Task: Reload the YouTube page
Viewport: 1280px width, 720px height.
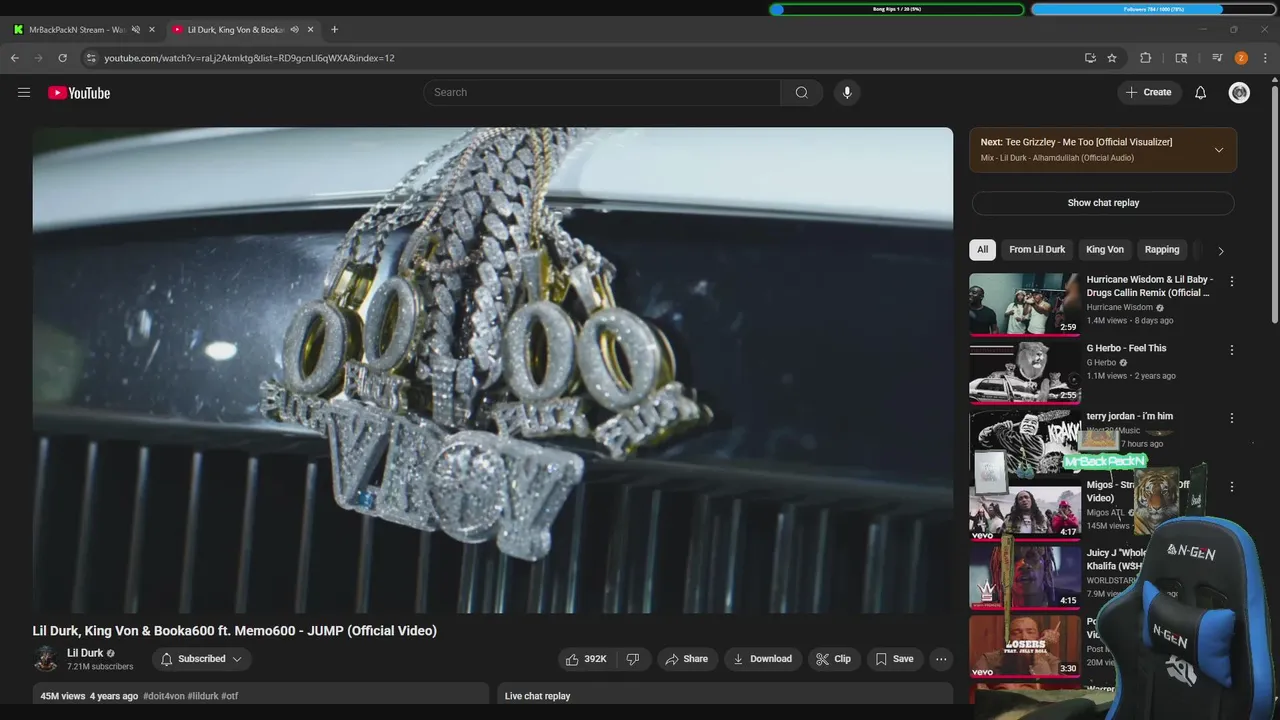Action: [x=62, y=58]
